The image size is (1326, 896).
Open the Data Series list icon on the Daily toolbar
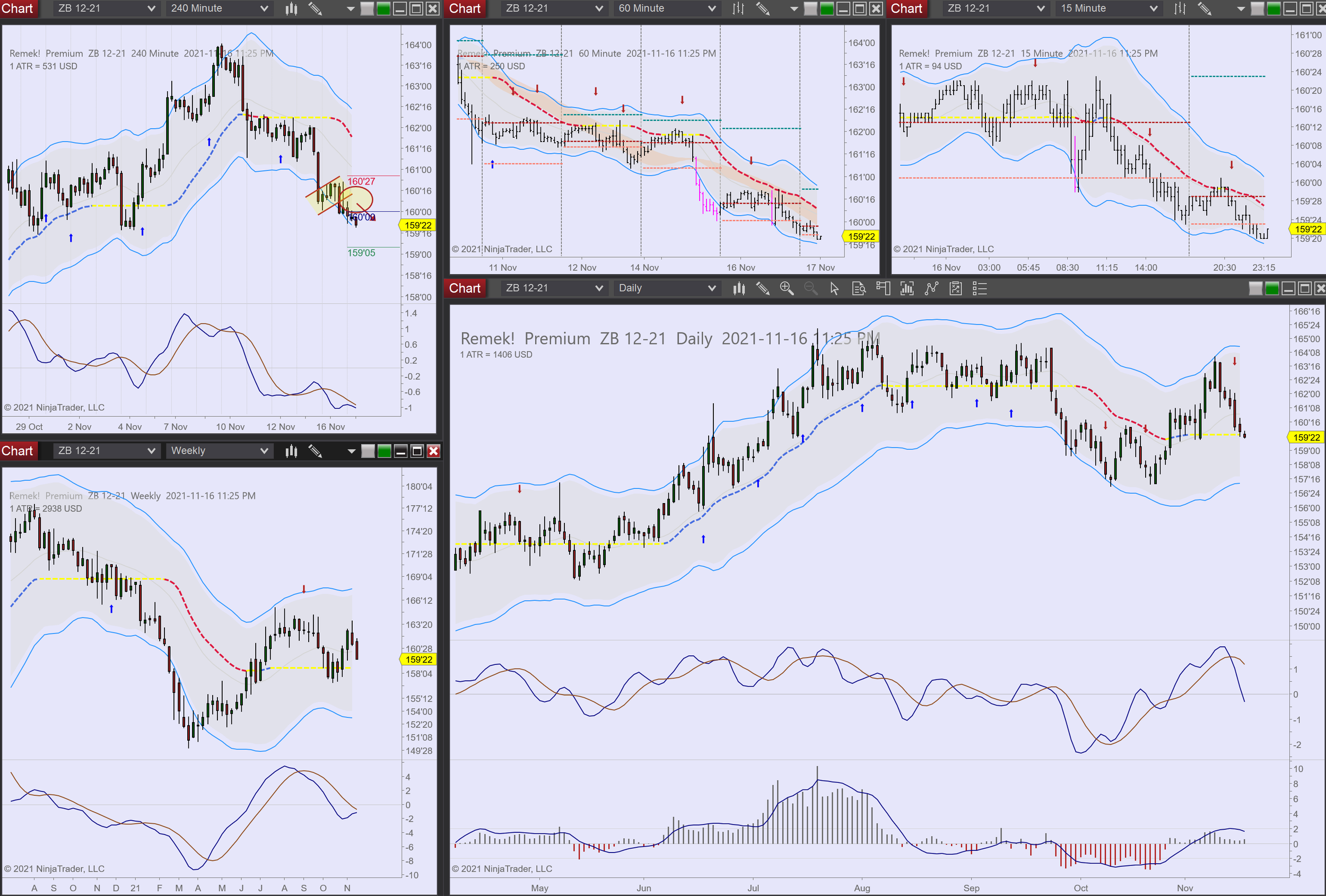[x=979, y=288]
